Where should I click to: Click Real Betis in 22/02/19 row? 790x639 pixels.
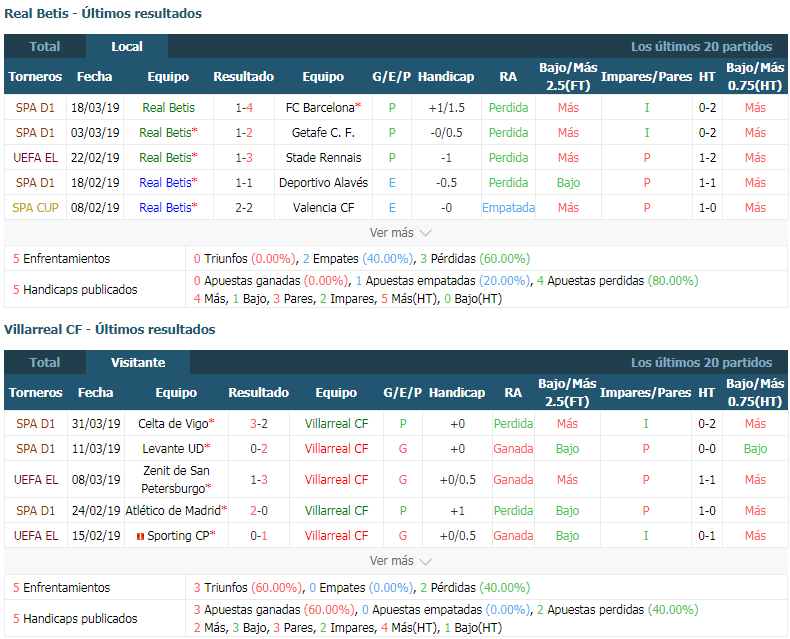click(x=165, y=158)
